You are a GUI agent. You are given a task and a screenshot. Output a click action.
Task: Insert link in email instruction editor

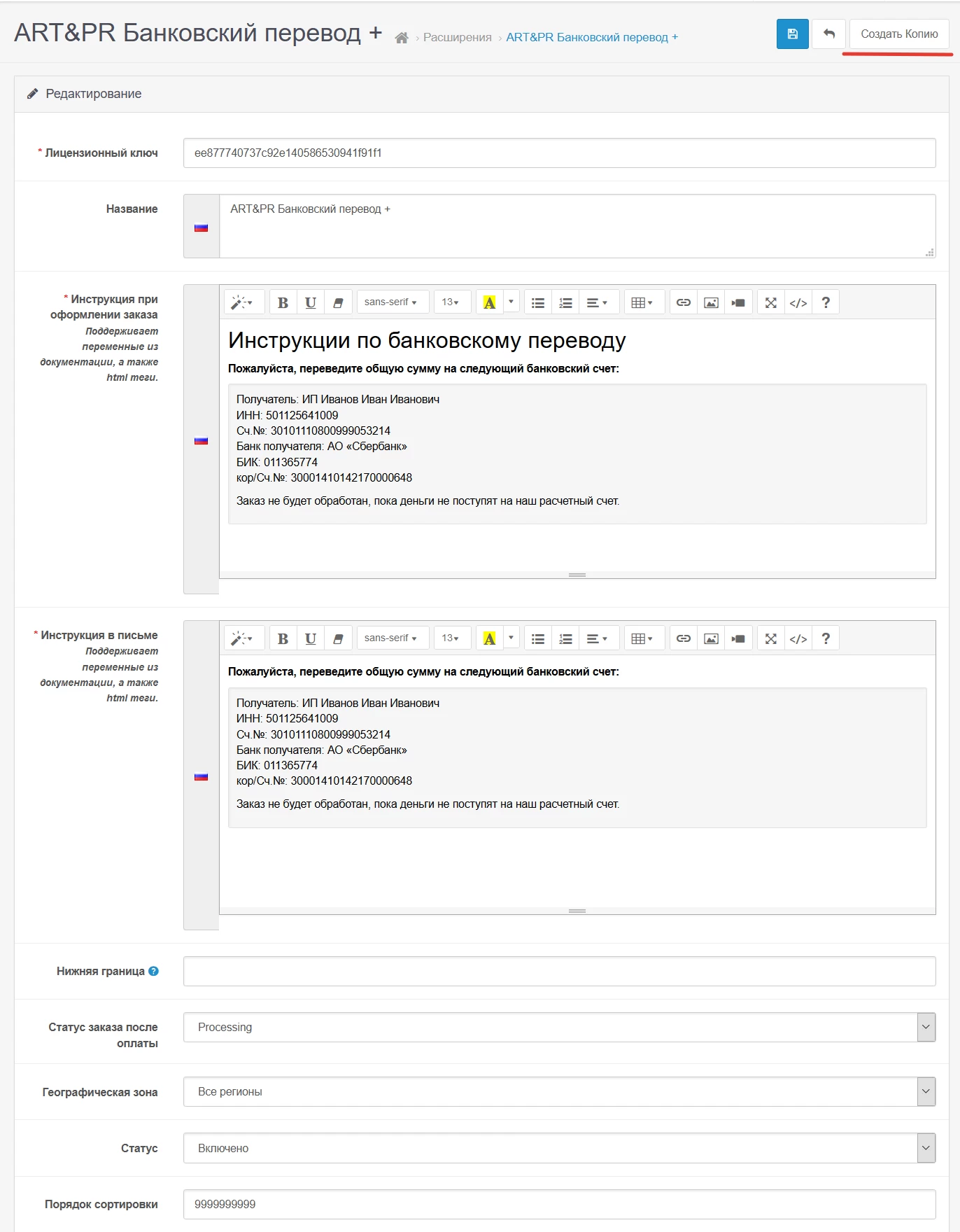click(684, 638)
